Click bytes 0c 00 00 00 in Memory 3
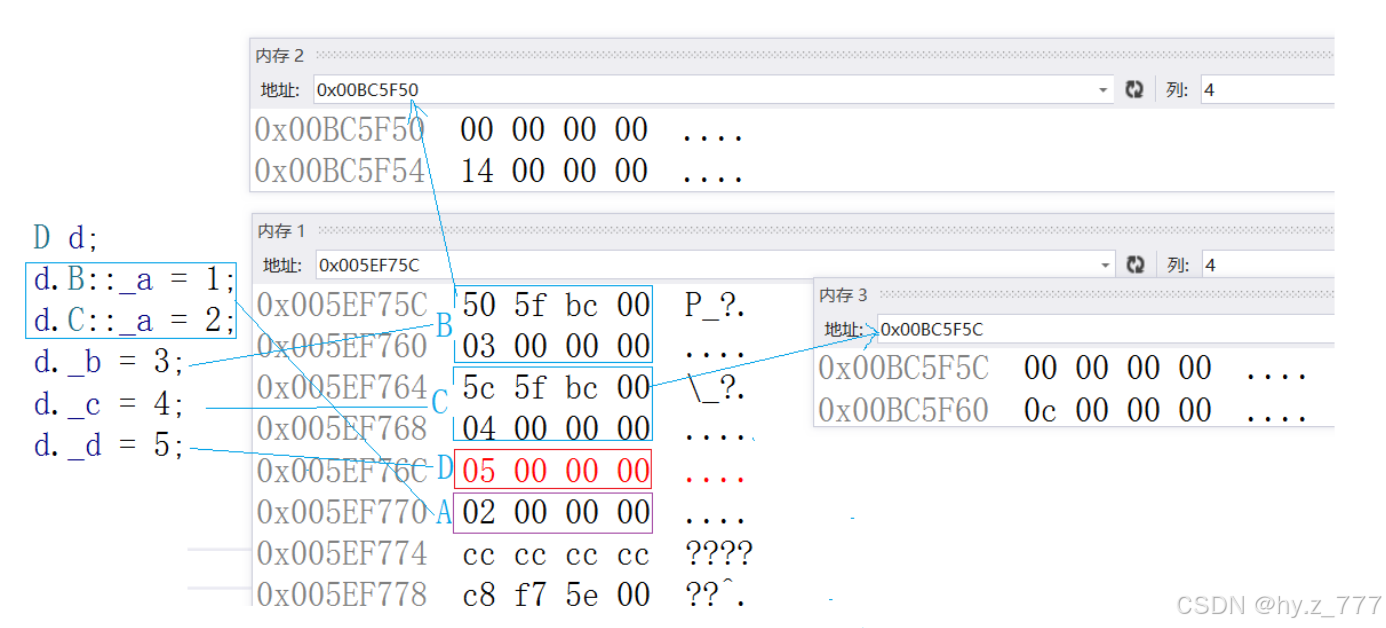1386x628 pixels. click(x=1118, y=409)
